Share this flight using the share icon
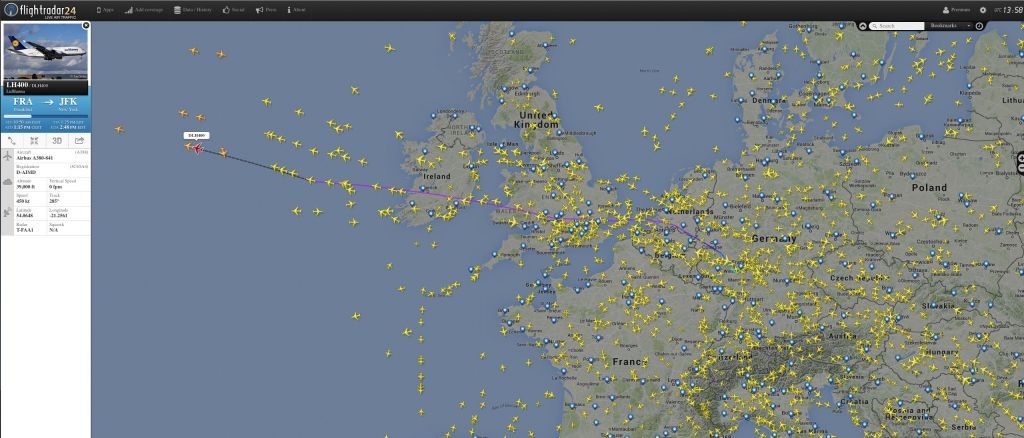Viewport: 1024px width, 438px height. (80, 140)
